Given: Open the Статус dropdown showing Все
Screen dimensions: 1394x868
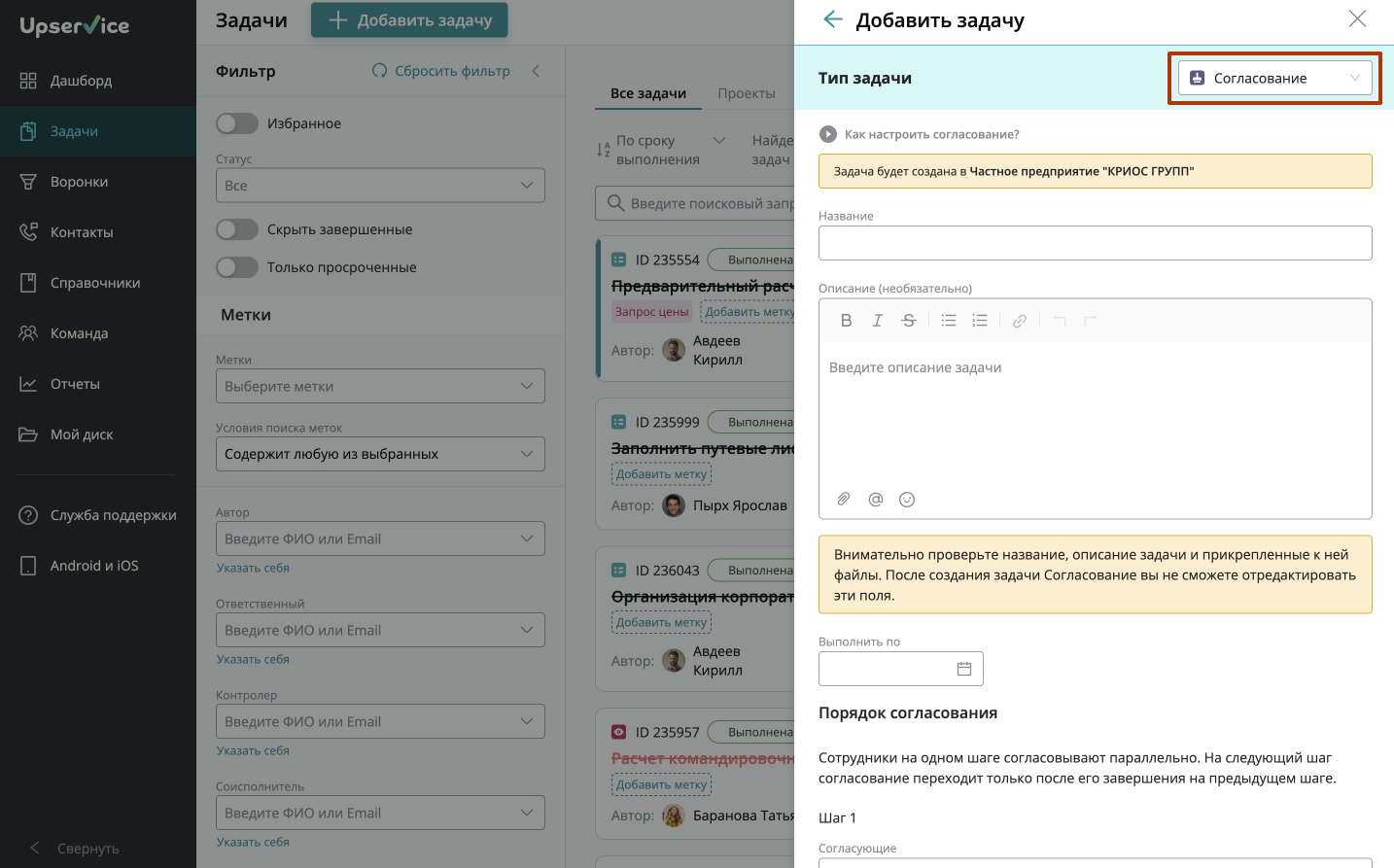Looking at the screenshot, I should click(x=380, y=186).
